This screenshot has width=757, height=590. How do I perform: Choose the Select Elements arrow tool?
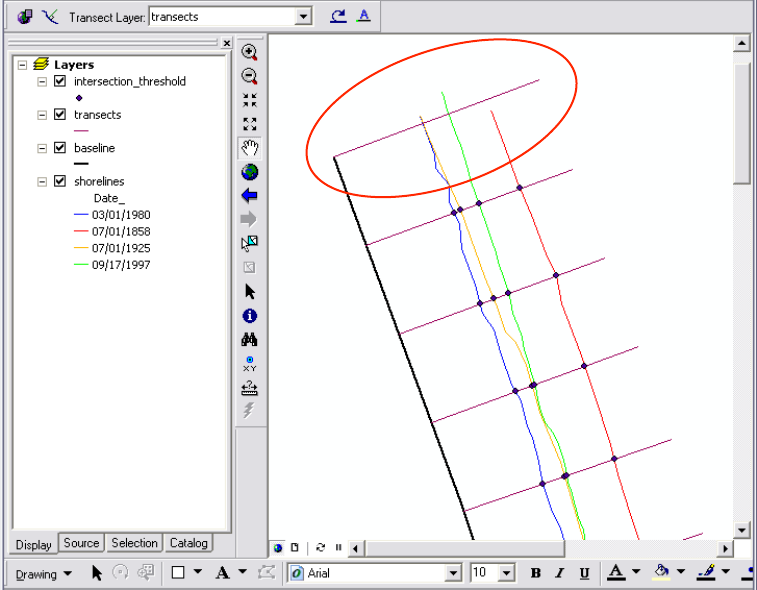coord(250,291)
